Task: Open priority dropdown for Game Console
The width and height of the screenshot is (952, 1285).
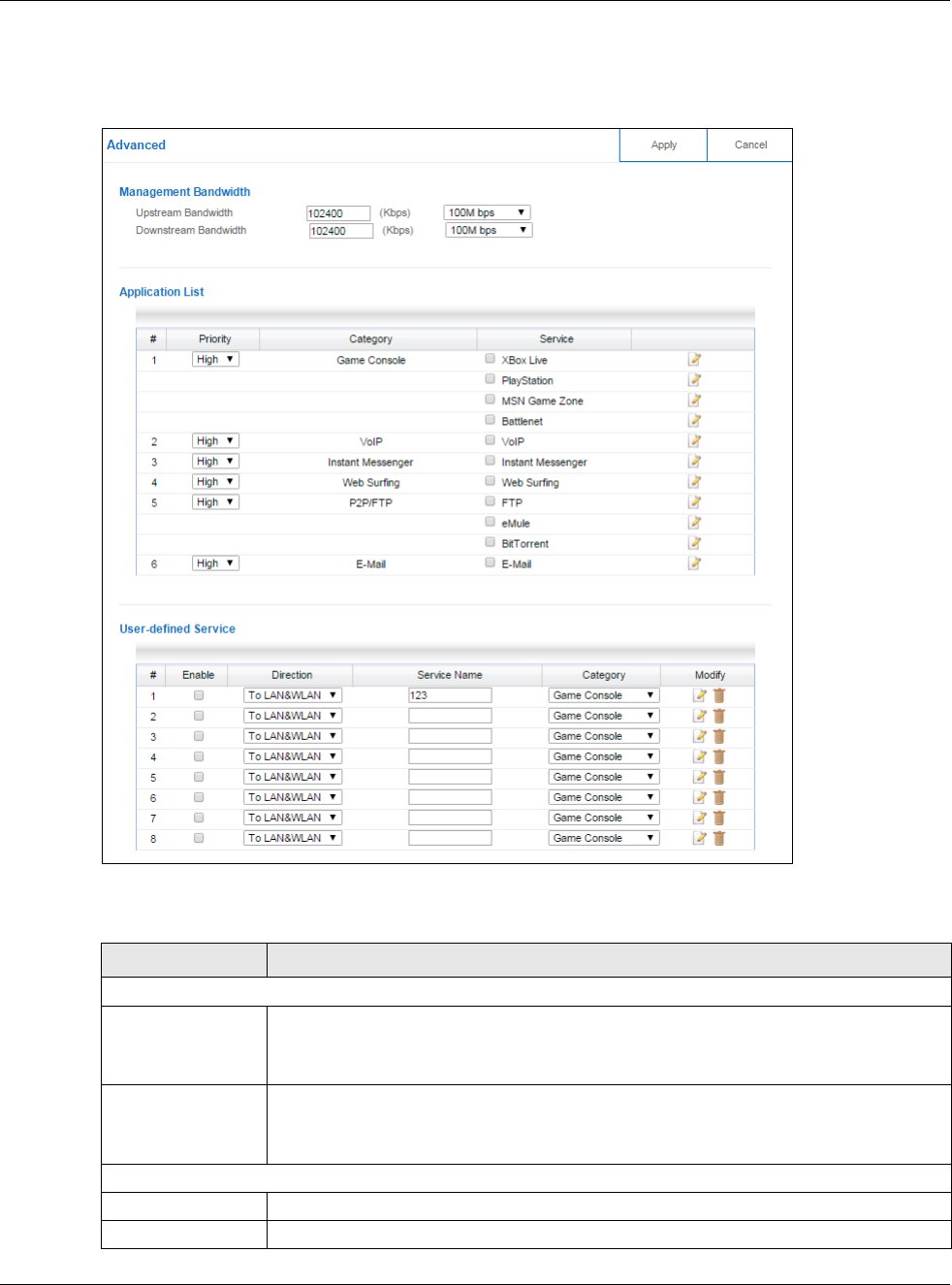Action: [215, 359]
